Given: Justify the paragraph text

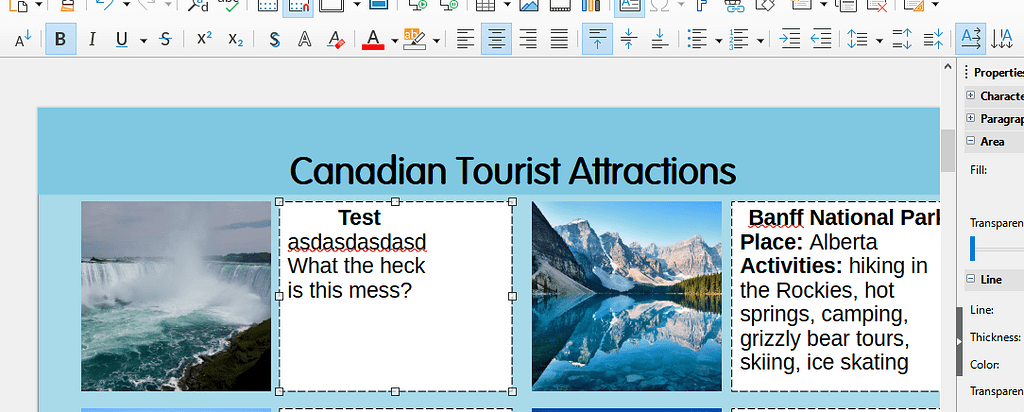Looking at the screenshot, I should [559, 39].
